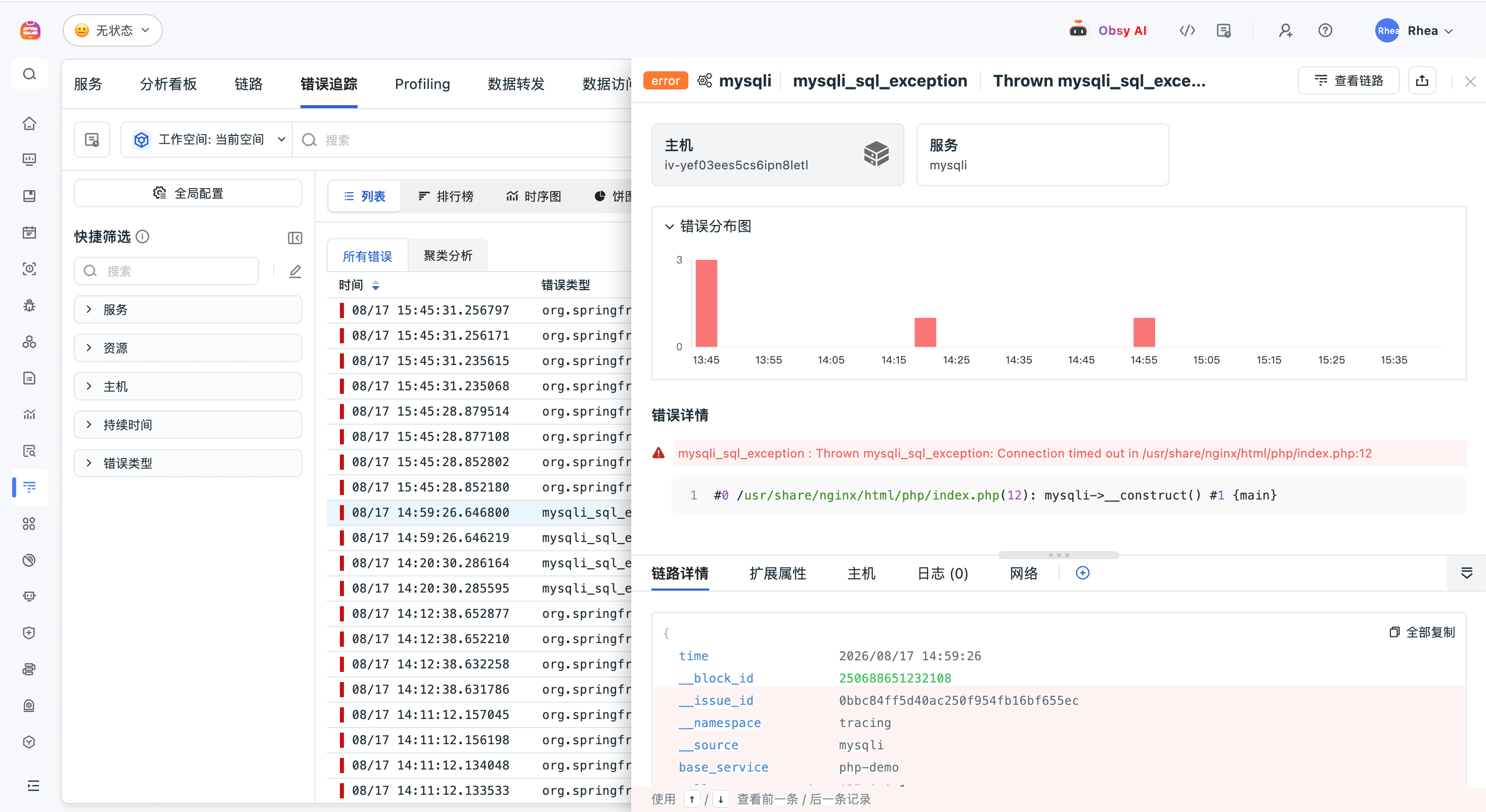Open the four circles apps icon in sidebar
Screen dimensions: 1486x812
29,524
